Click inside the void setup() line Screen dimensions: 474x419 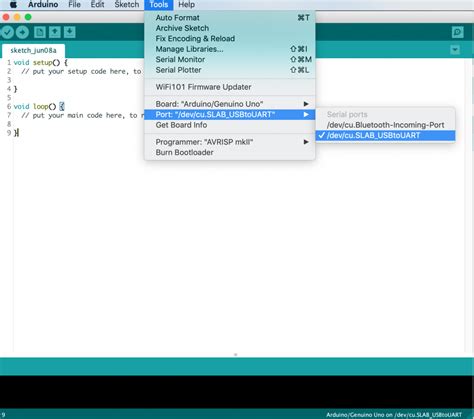coord(40,62)
